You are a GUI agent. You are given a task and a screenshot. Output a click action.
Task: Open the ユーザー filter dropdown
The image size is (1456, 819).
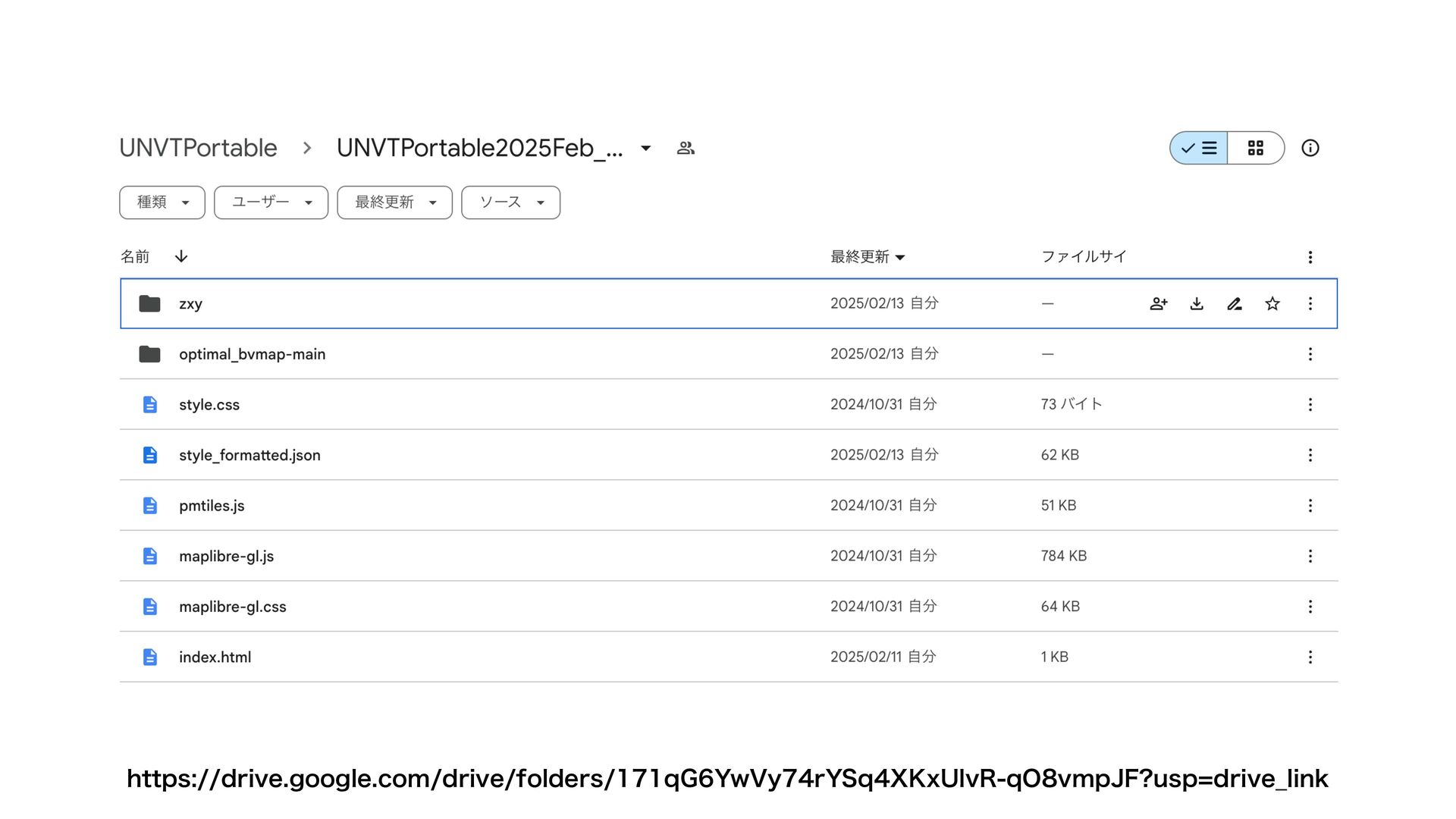(271, 202)
